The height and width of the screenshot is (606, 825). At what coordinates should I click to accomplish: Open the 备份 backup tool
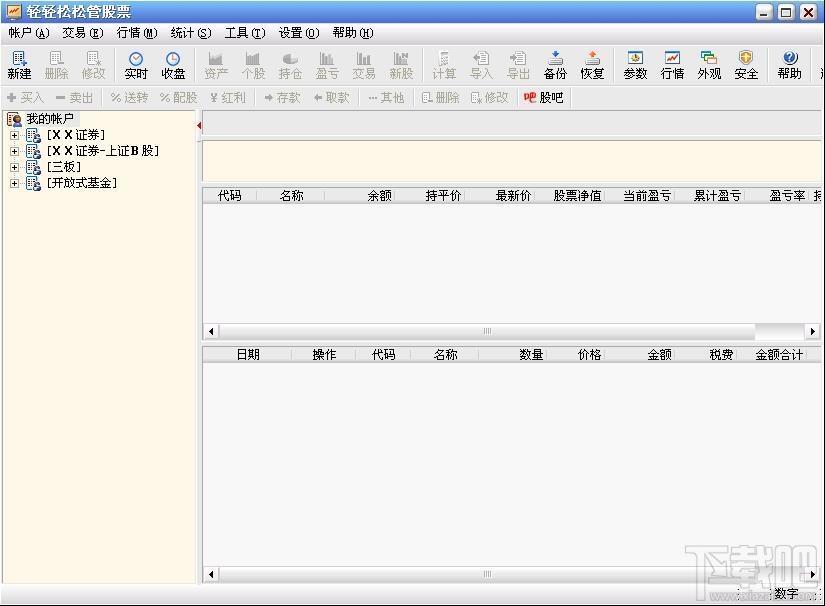coord(555,65)
